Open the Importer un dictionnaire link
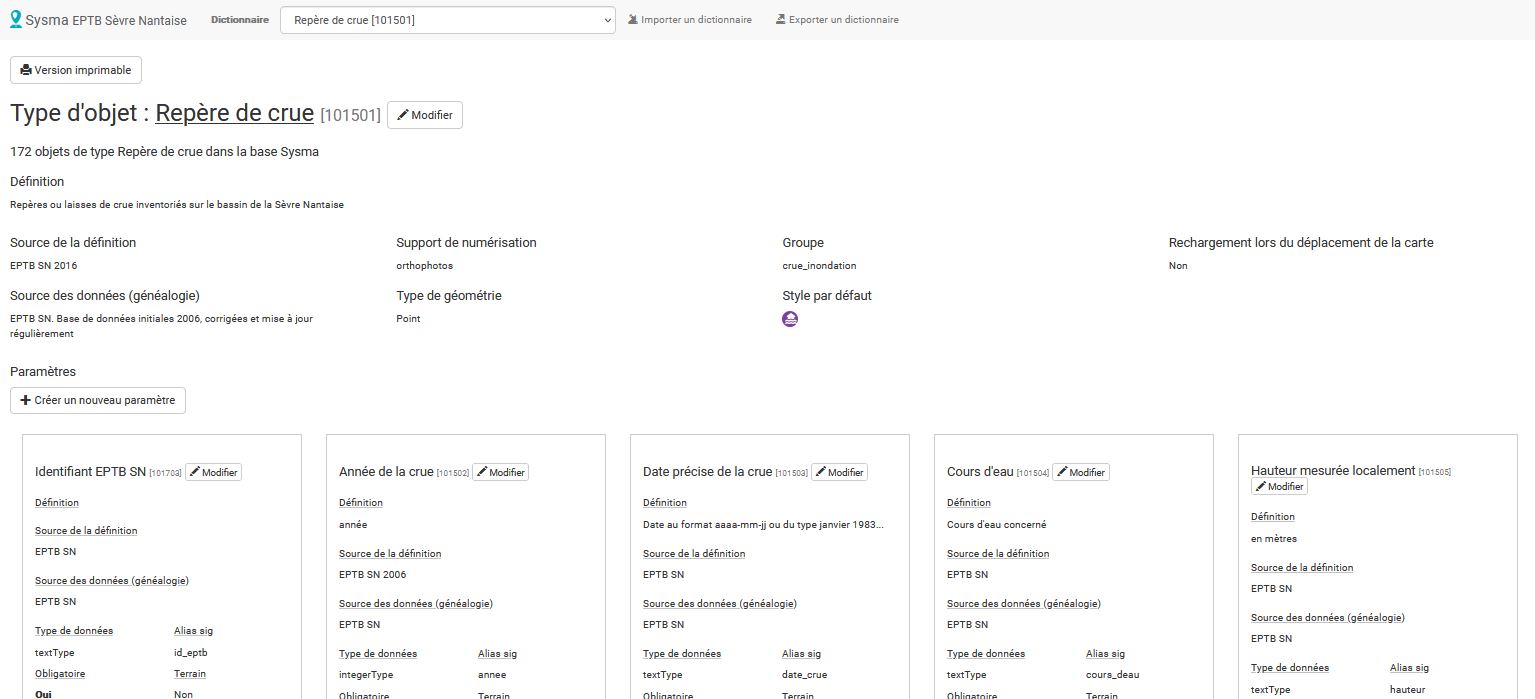 point(696,20)
